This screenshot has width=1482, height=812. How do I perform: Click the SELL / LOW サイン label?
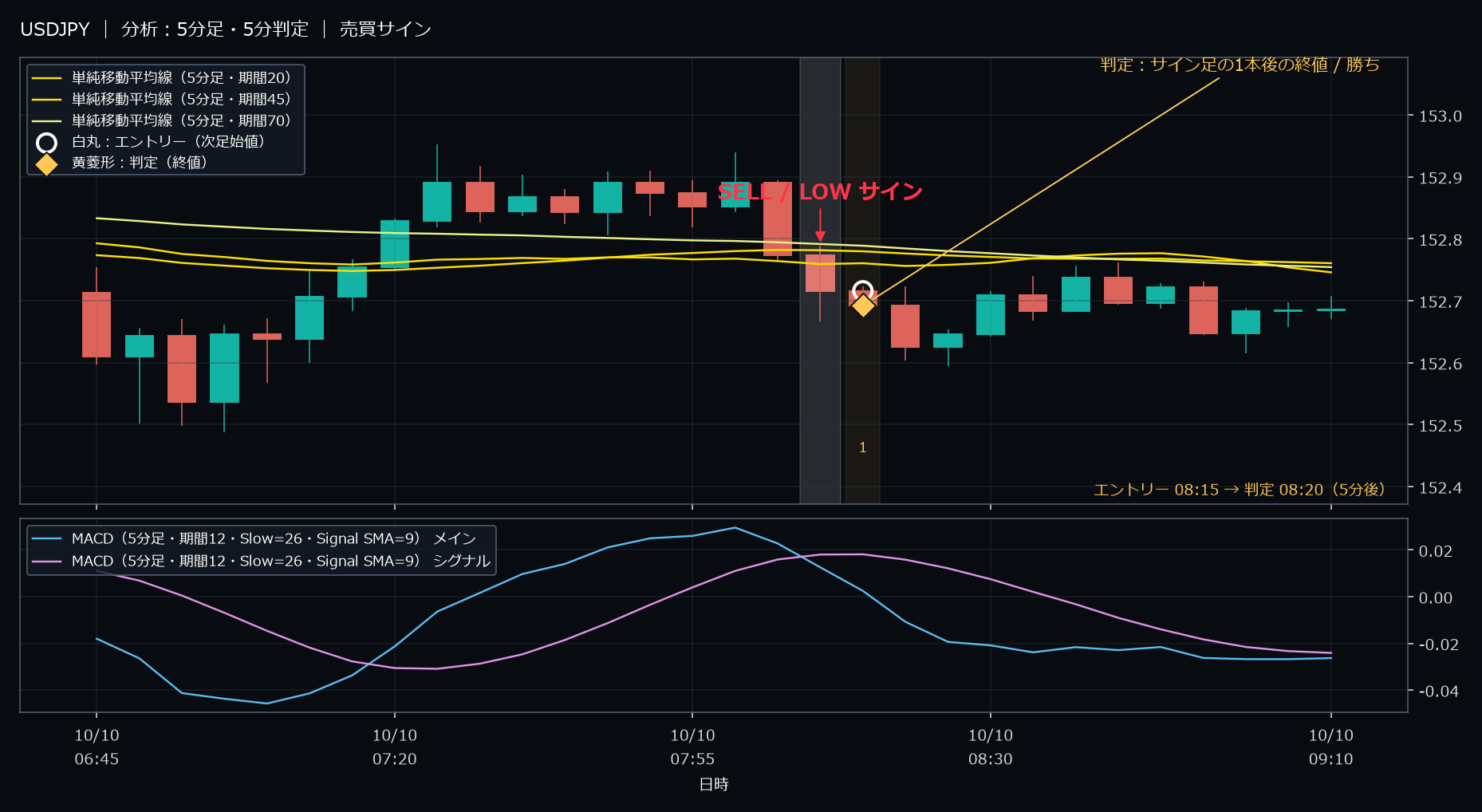pos(820,192)
